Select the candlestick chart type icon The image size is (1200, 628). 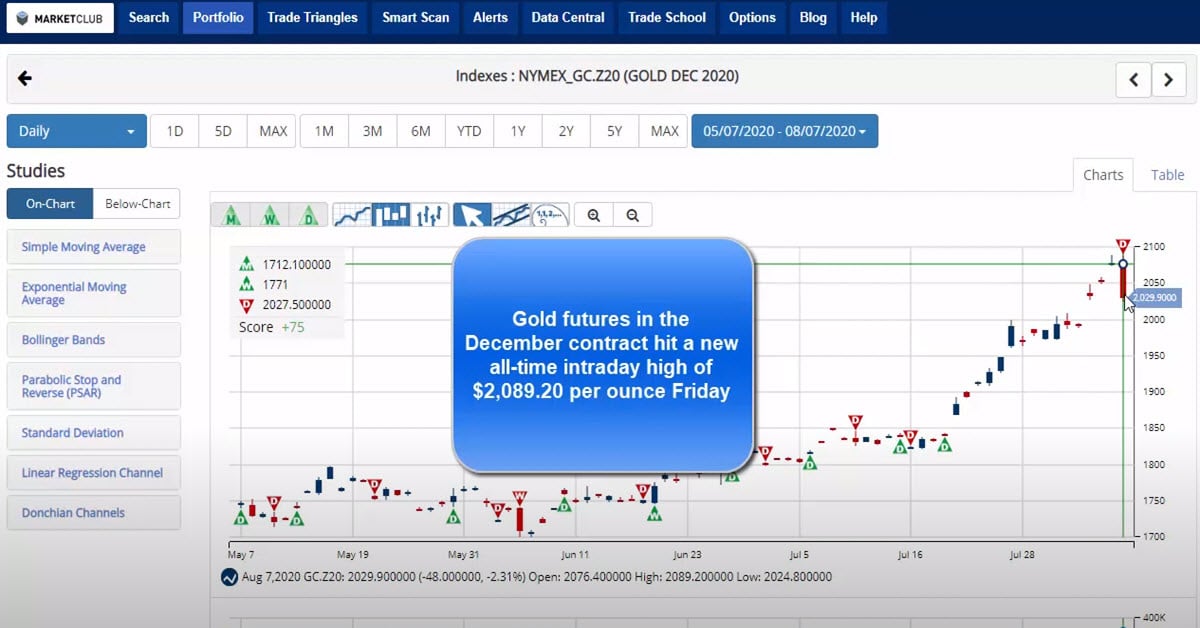[x=391, y=215]
